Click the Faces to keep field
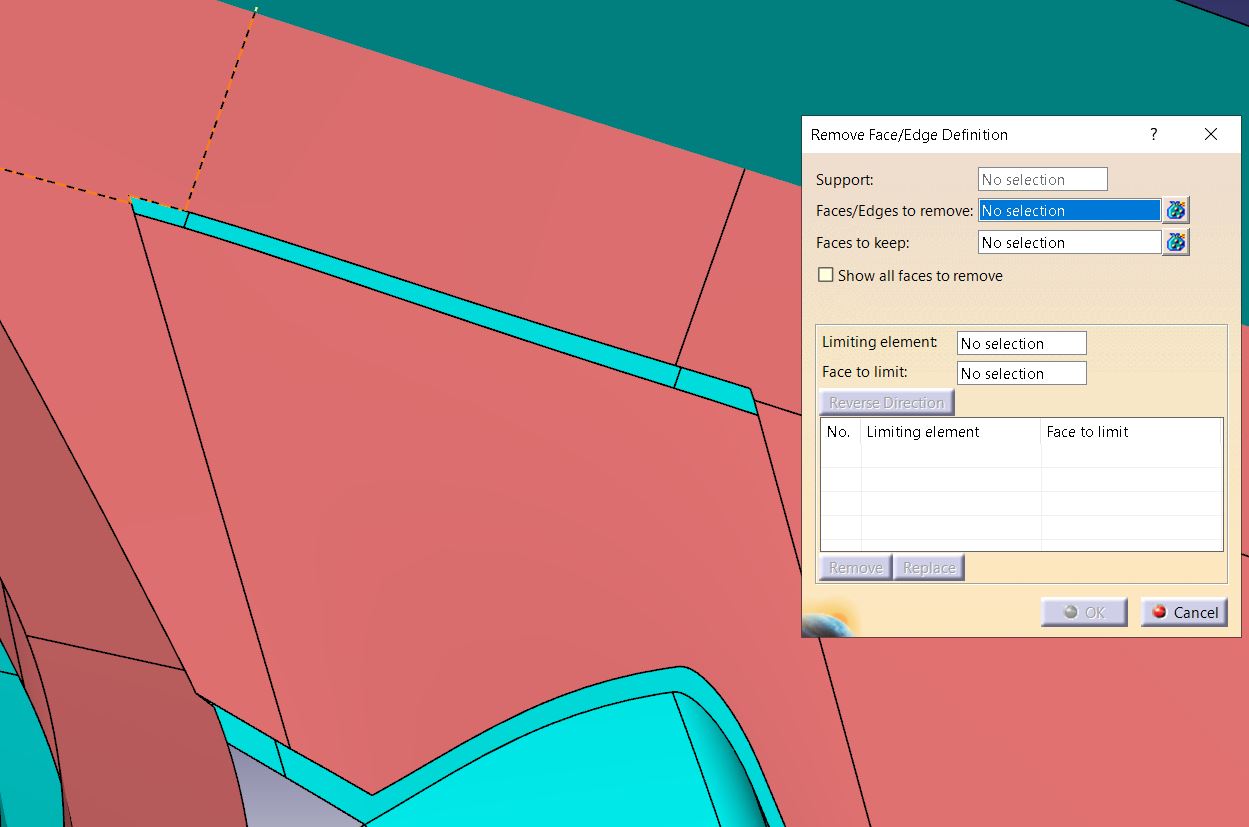1249x827 pixels. (x=1068, y=242)
